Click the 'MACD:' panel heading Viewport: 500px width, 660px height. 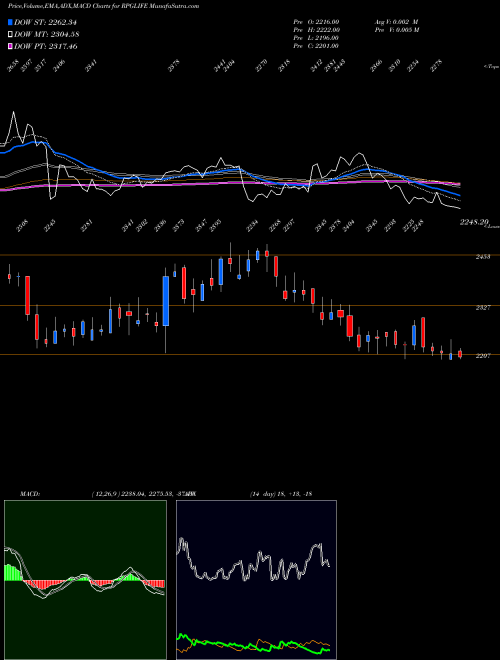[x=30, y=494]
